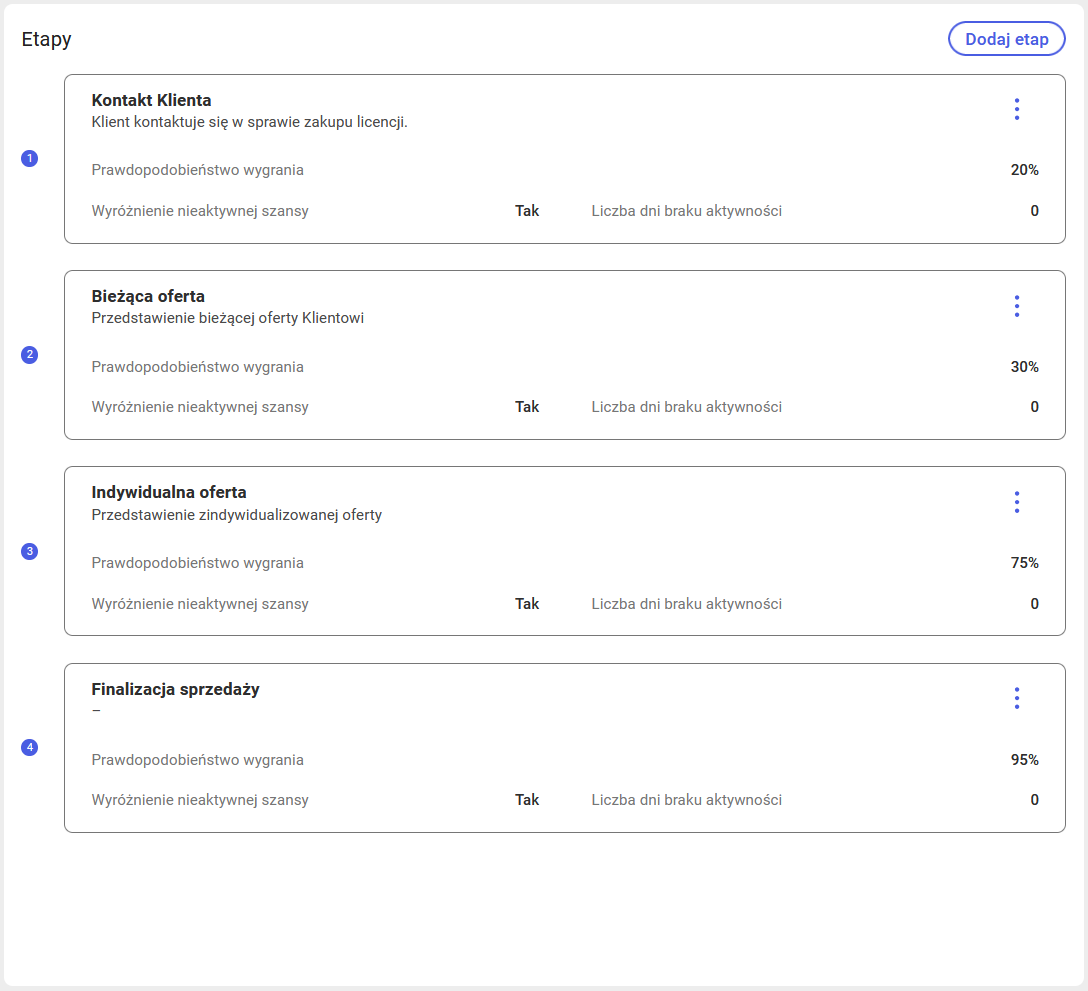Open three-dot menu for Bieżąca oferta stage
The image size is (1088, 991).
click(x=1016, y=306)
